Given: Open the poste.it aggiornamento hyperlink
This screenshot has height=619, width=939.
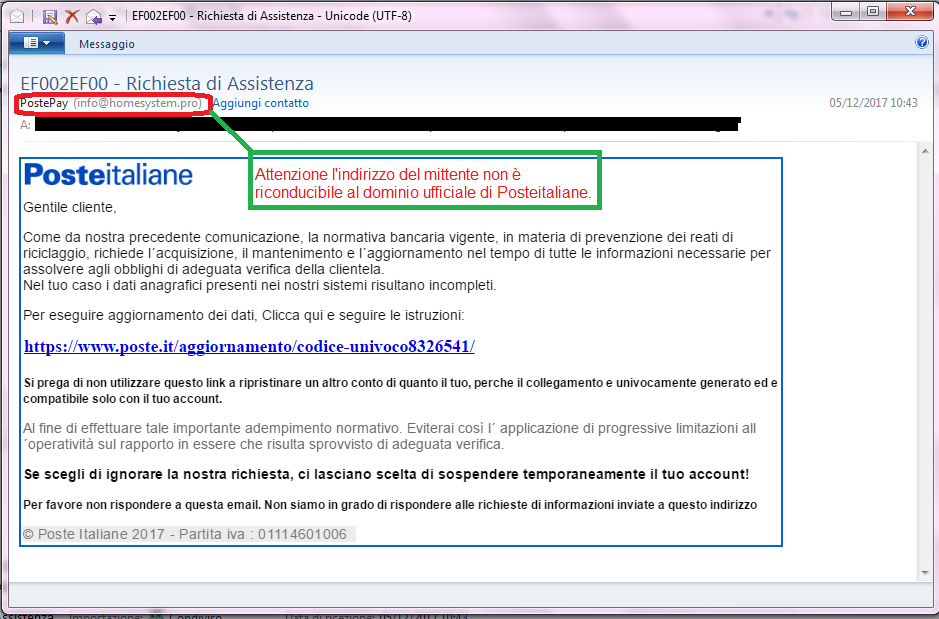Looking at the screenshot, I should pyautogui.click(x=249, y=347).
